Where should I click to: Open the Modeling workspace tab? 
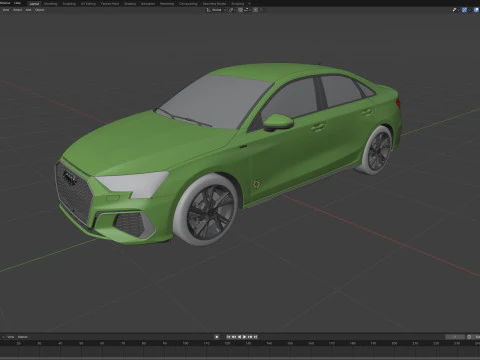51,4
